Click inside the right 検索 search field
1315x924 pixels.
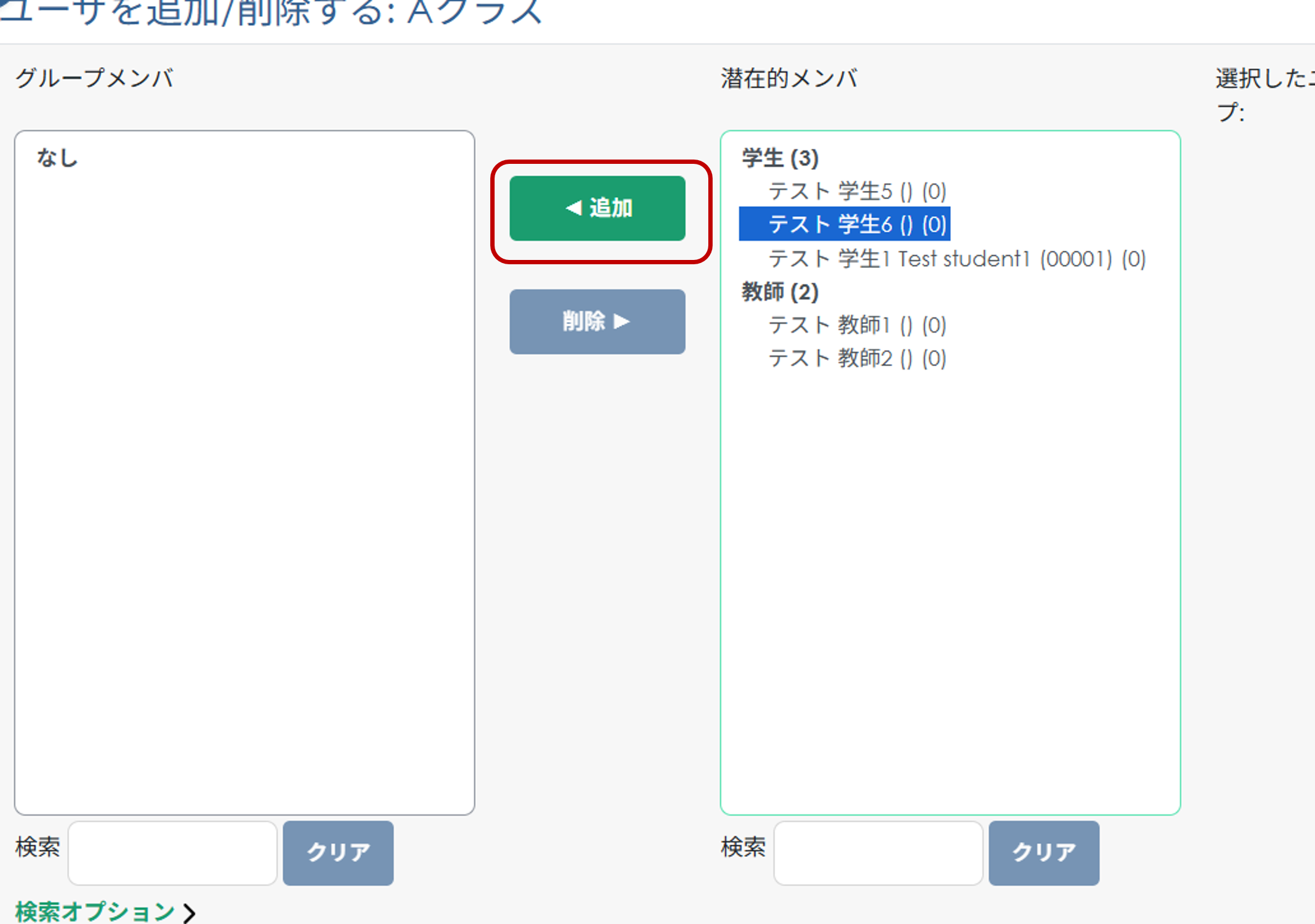878,853
